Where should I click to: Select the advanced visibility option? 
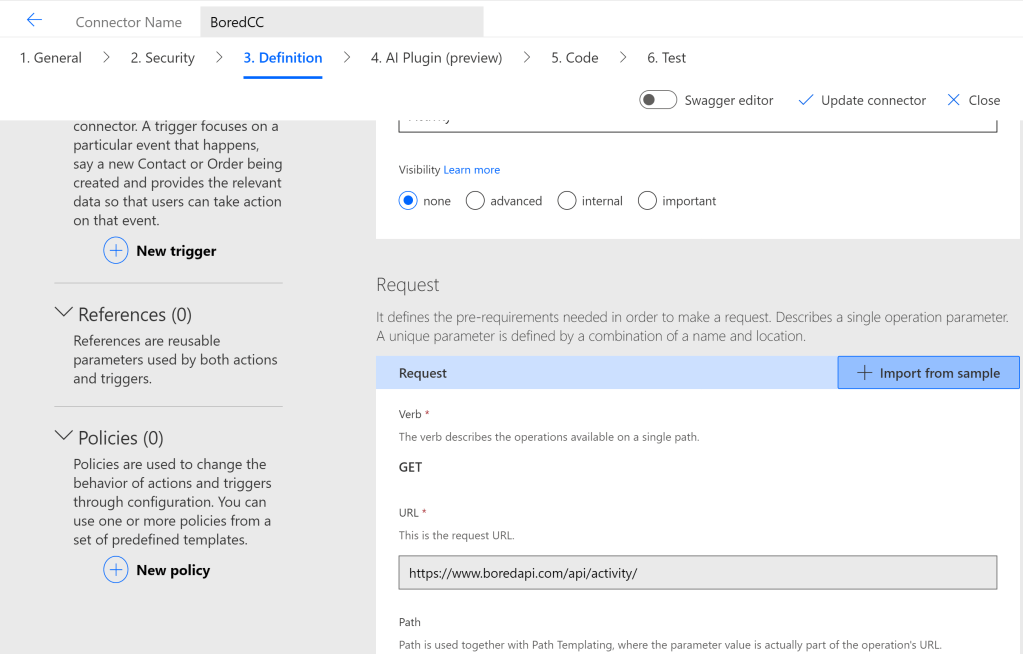tap(475, 201)
